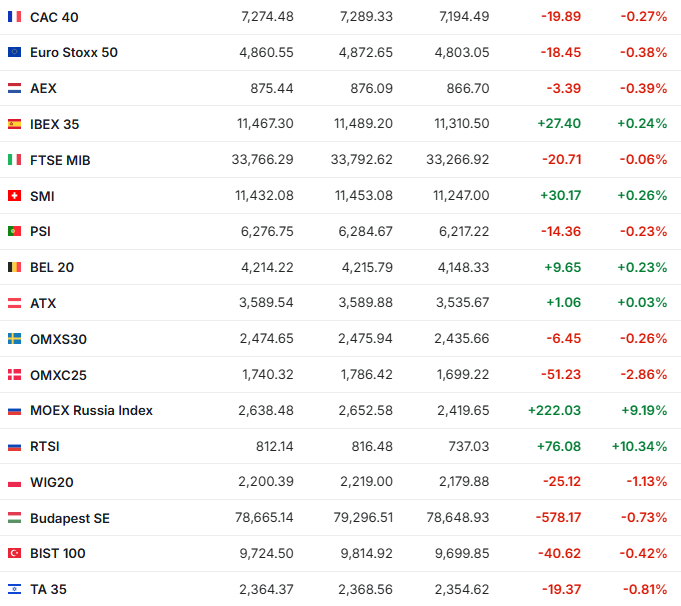Click the Portugal flag icon beside PSI

(x=14, y=231)
